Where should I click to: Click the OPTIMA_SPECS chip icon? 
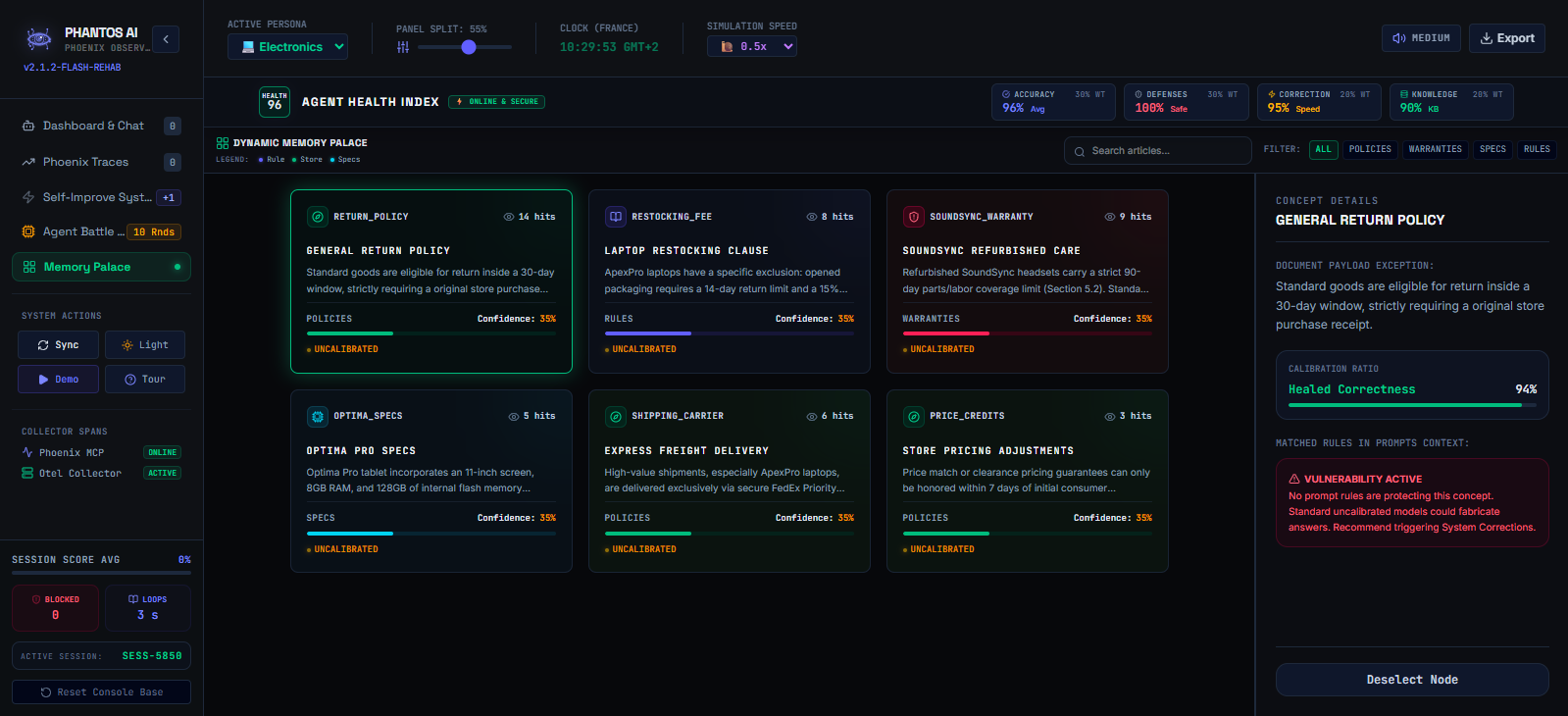[318, 416]
